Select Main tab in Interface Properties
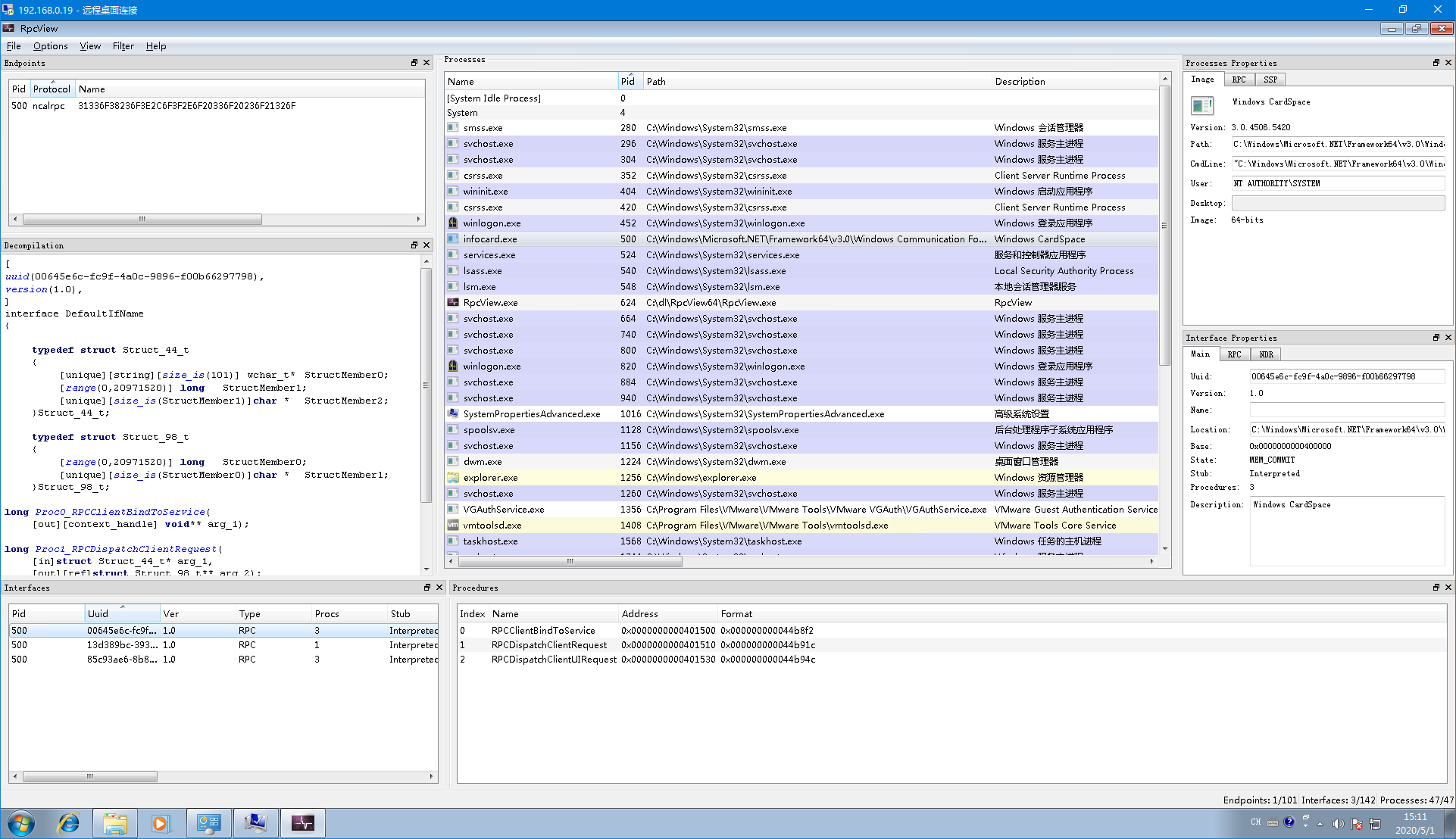The height and width of the screenshot is (839, 1456). (x=1200, y=354)
